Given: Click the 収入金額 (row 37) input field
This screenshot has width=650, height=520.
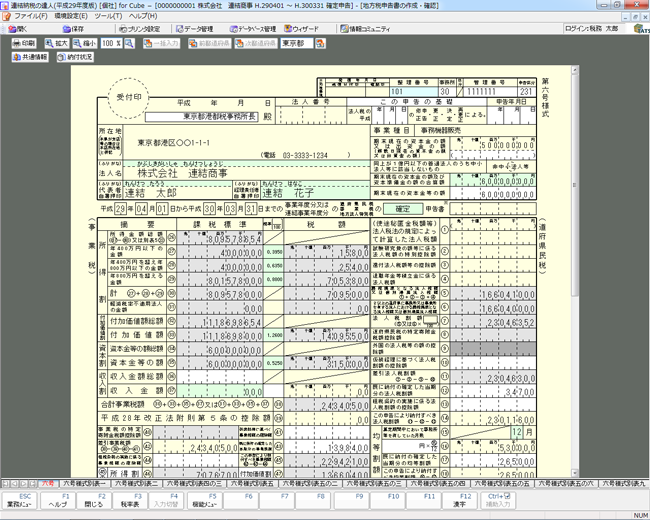Looking at the screenshot, I should [x=220, y=391].
